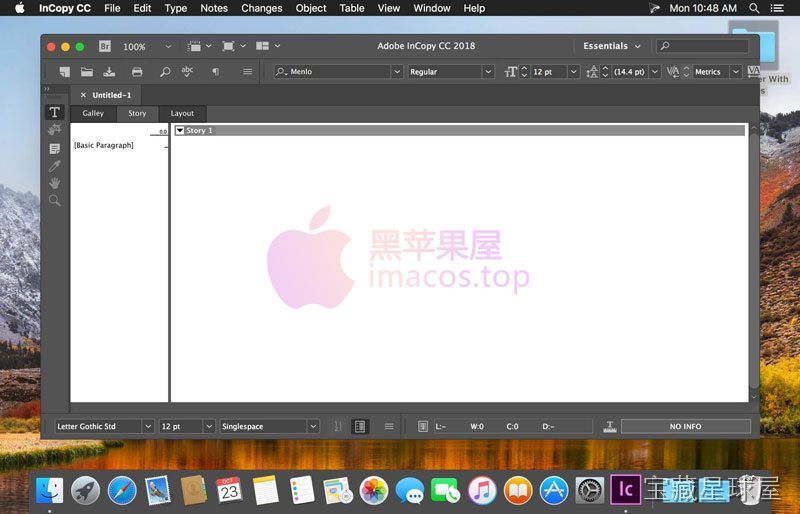Click the InCopy Ic Dock icon
Image resolution: width=800 pixels, height=514 pixels.
click(626, 489)
